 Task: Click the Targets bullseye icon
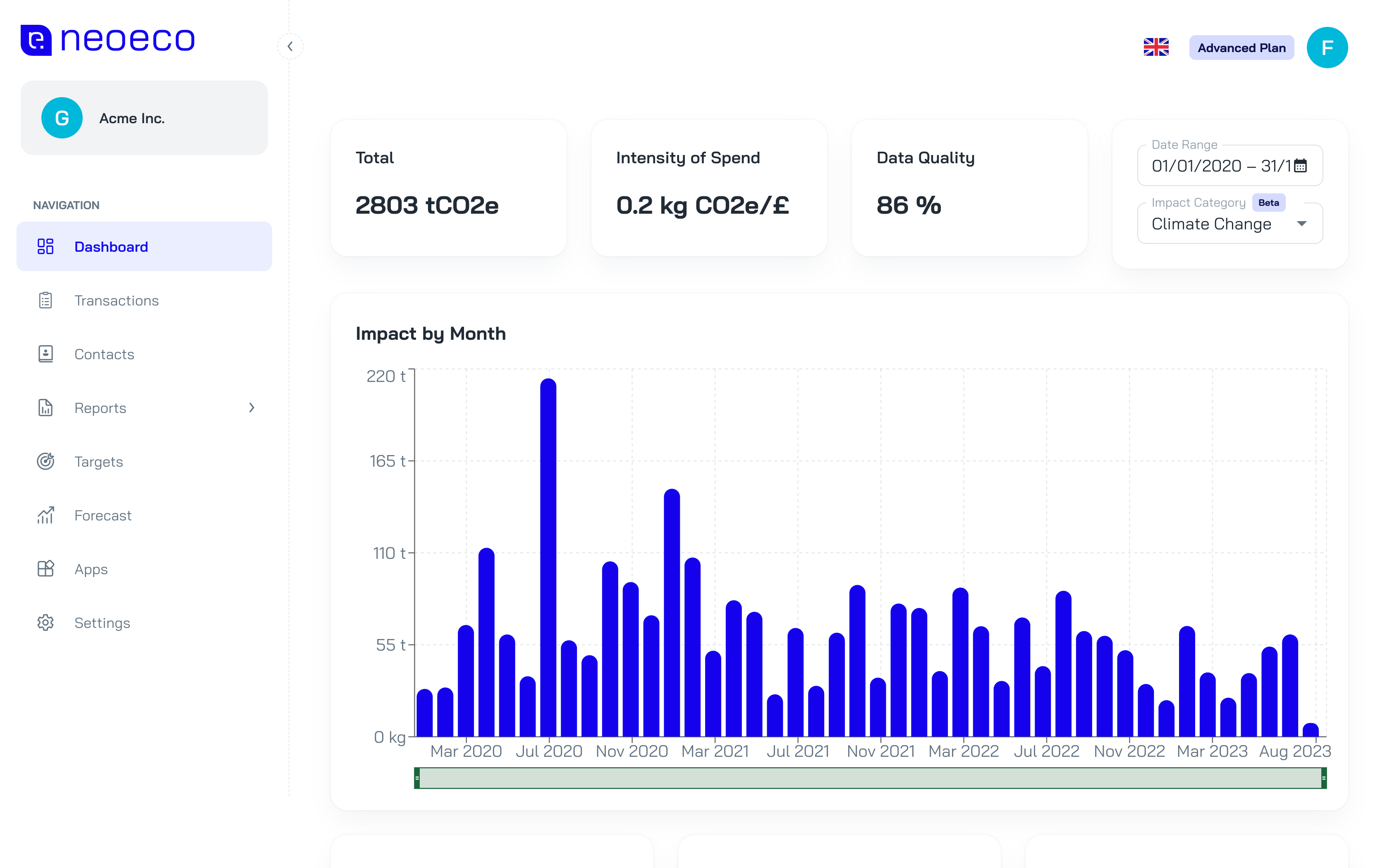point(45,461)
